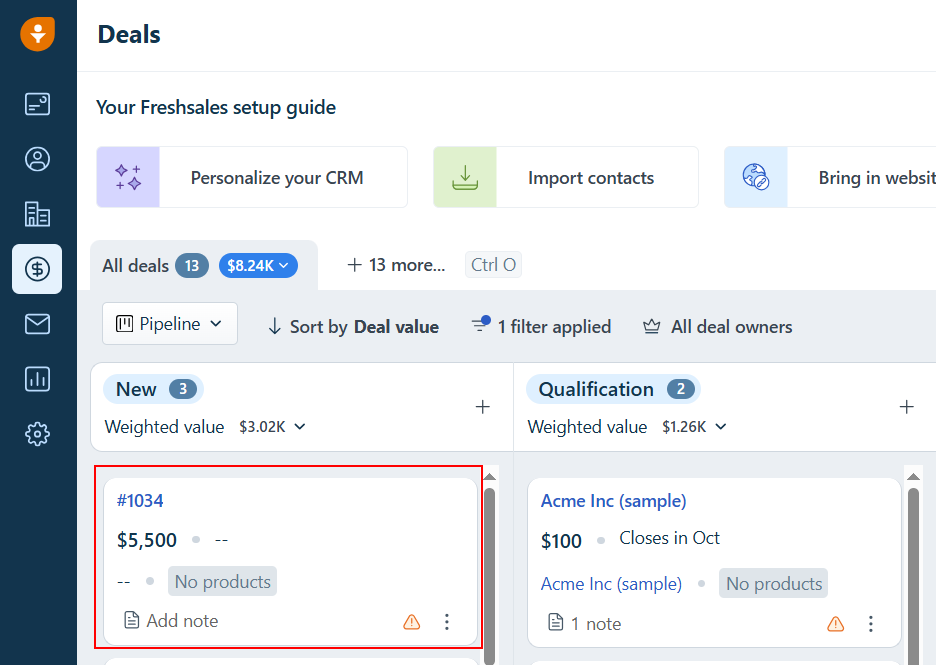Click the warning icon on deal #1034
The width and height of the screenshot is (936, 665).
pyautogui.click(x=412, y=622)
